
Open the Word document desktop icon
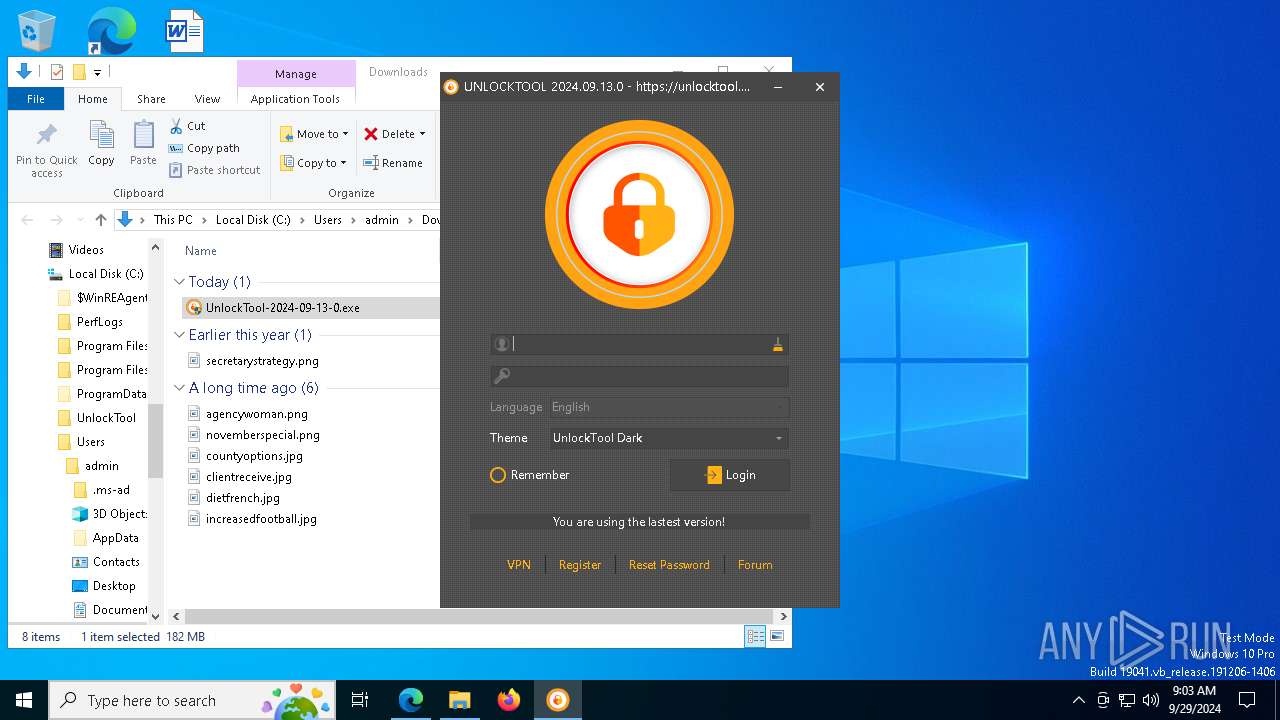tap(185, 31)
